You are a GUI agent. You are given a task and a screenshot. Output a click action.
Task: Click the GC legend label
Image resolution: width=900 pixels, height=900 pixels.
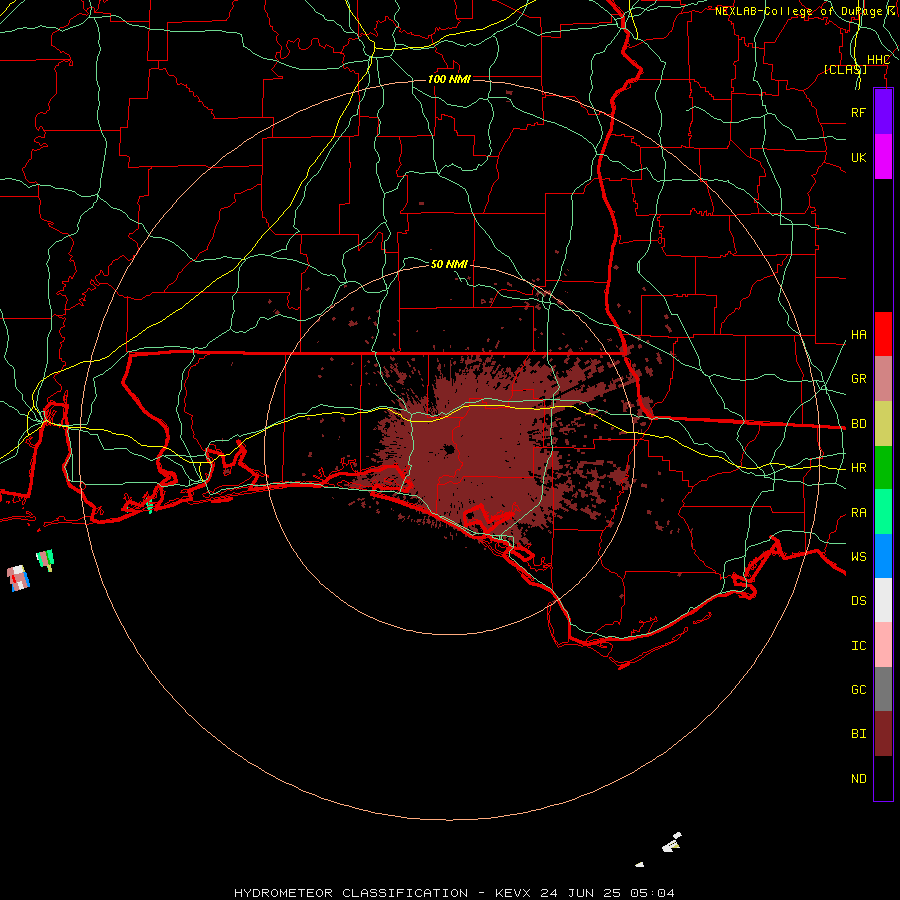[x=858, y=690]
